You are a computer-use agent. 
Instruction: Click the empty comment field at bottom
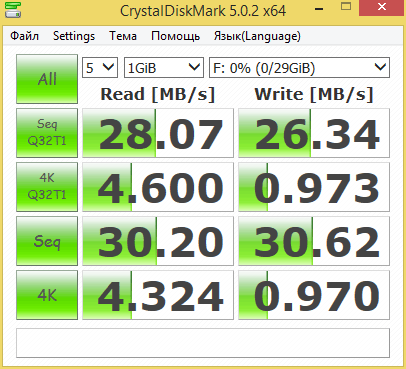[203, 343]
